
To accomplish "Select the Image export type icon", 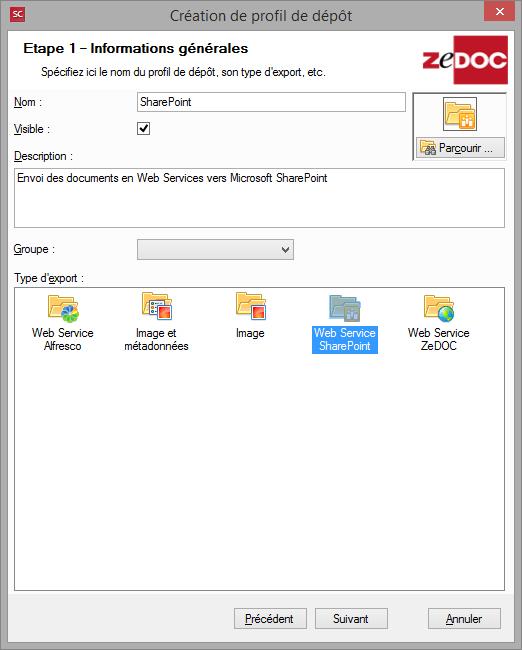I will (250, 306).
